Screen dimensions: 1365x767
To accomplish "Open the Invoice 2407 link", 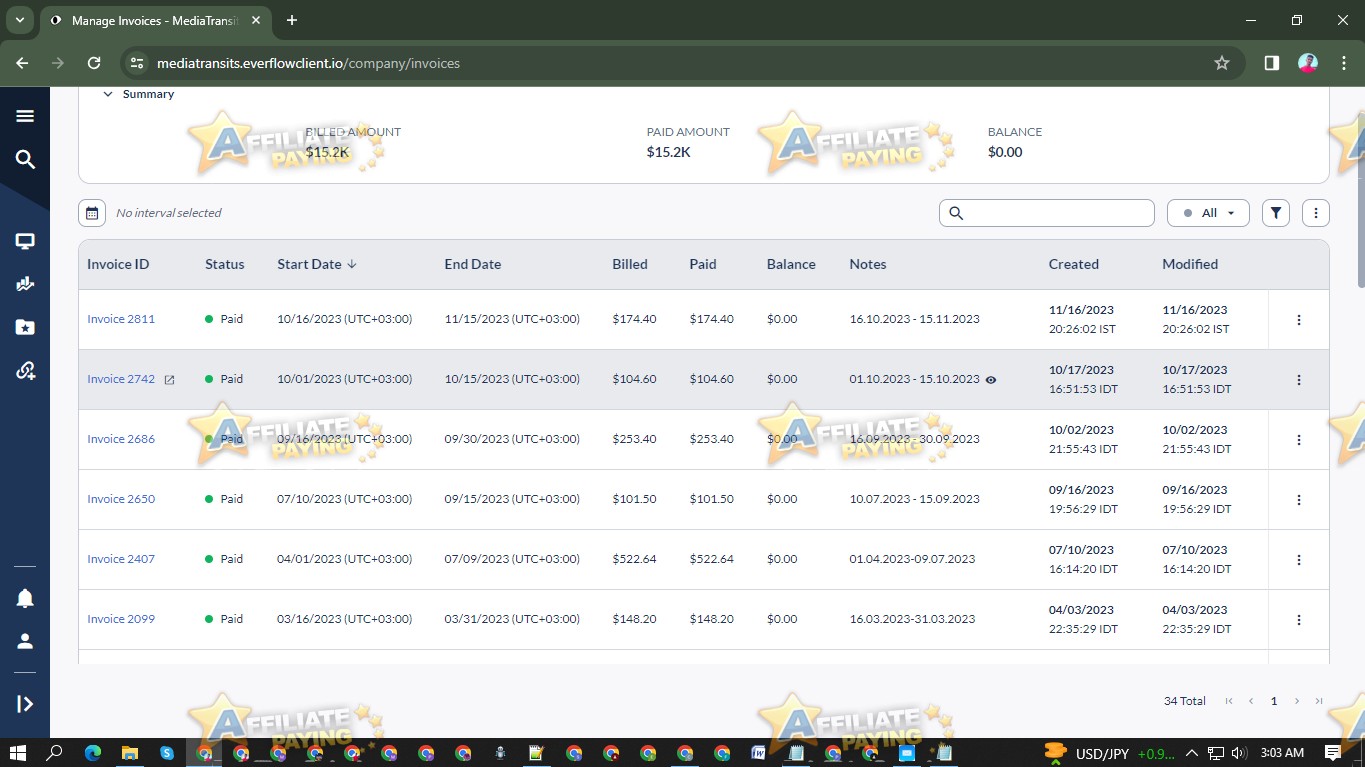I will click(x=121, y=559).
